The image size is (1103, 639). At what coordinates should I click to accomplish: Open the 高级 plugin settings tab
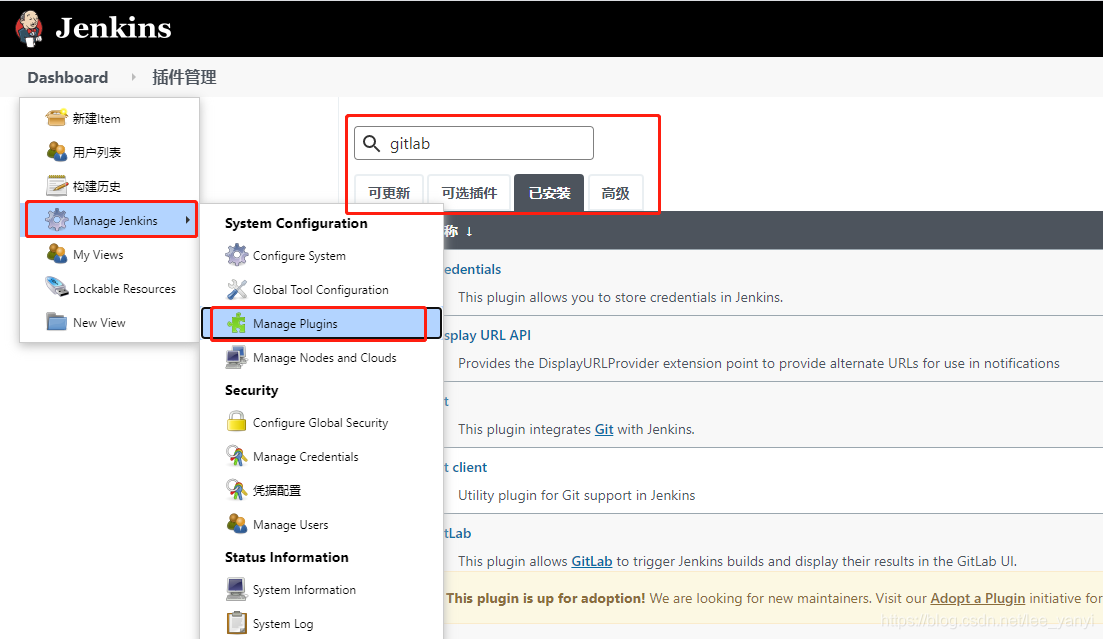616,192
